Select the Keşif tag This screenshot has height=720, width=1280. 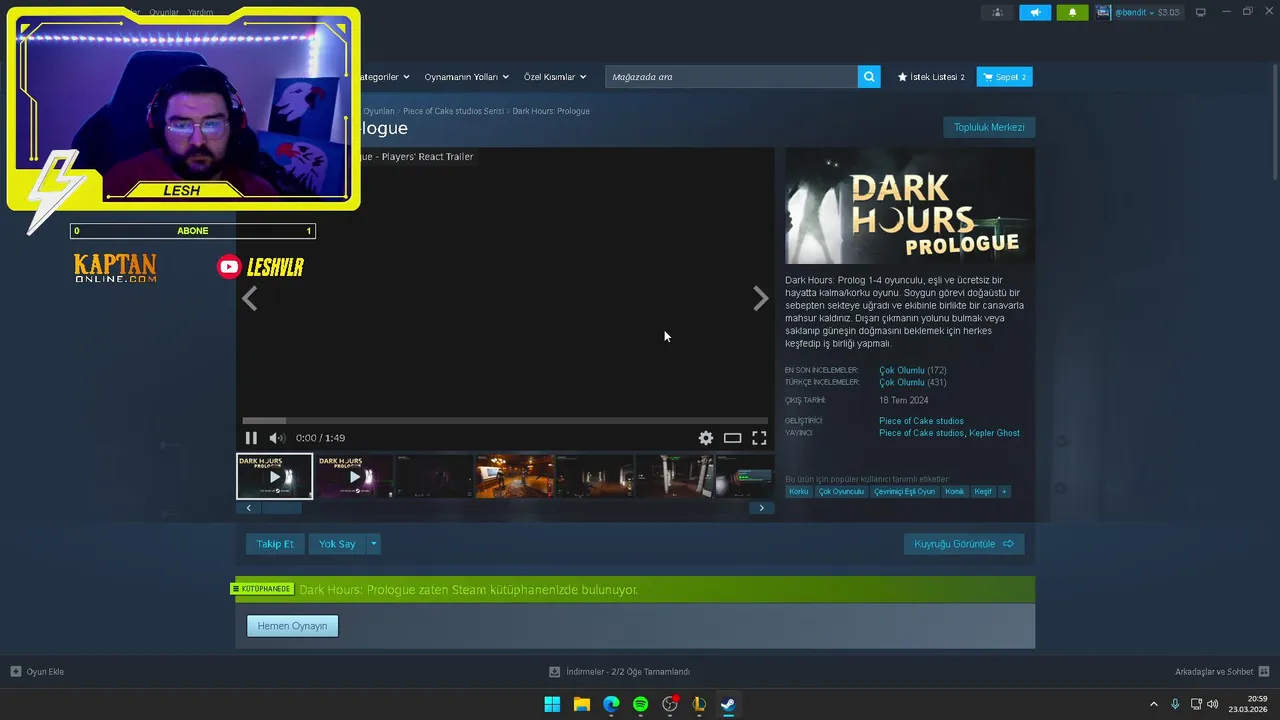click(983, 491)
